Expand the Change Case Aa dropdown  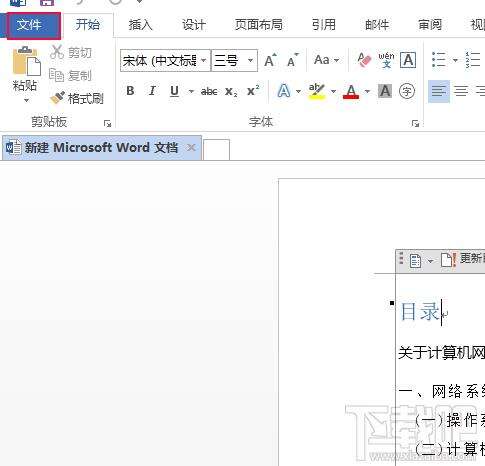click(x=327, y=60)
